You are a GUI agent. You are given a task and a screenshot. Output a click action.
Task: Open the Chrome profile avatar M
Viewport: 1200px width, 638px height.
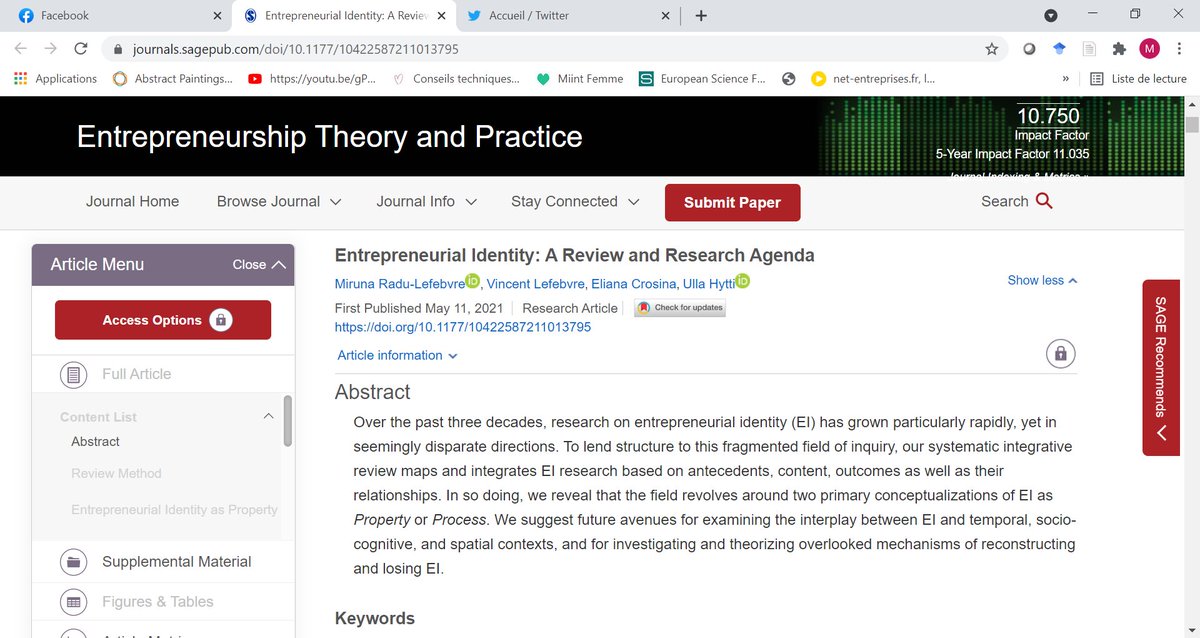(x=1149, y=48)
